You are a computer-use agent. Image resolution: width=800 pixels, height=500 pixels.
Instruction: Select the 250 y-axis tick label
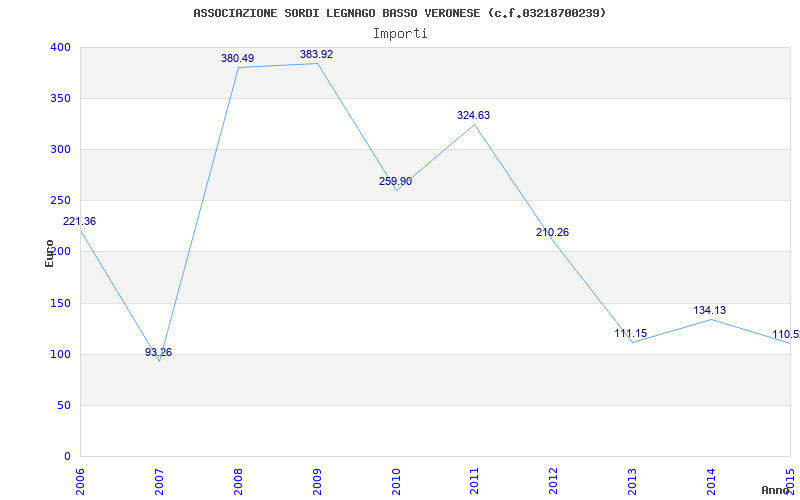click(x=60, y=201)
